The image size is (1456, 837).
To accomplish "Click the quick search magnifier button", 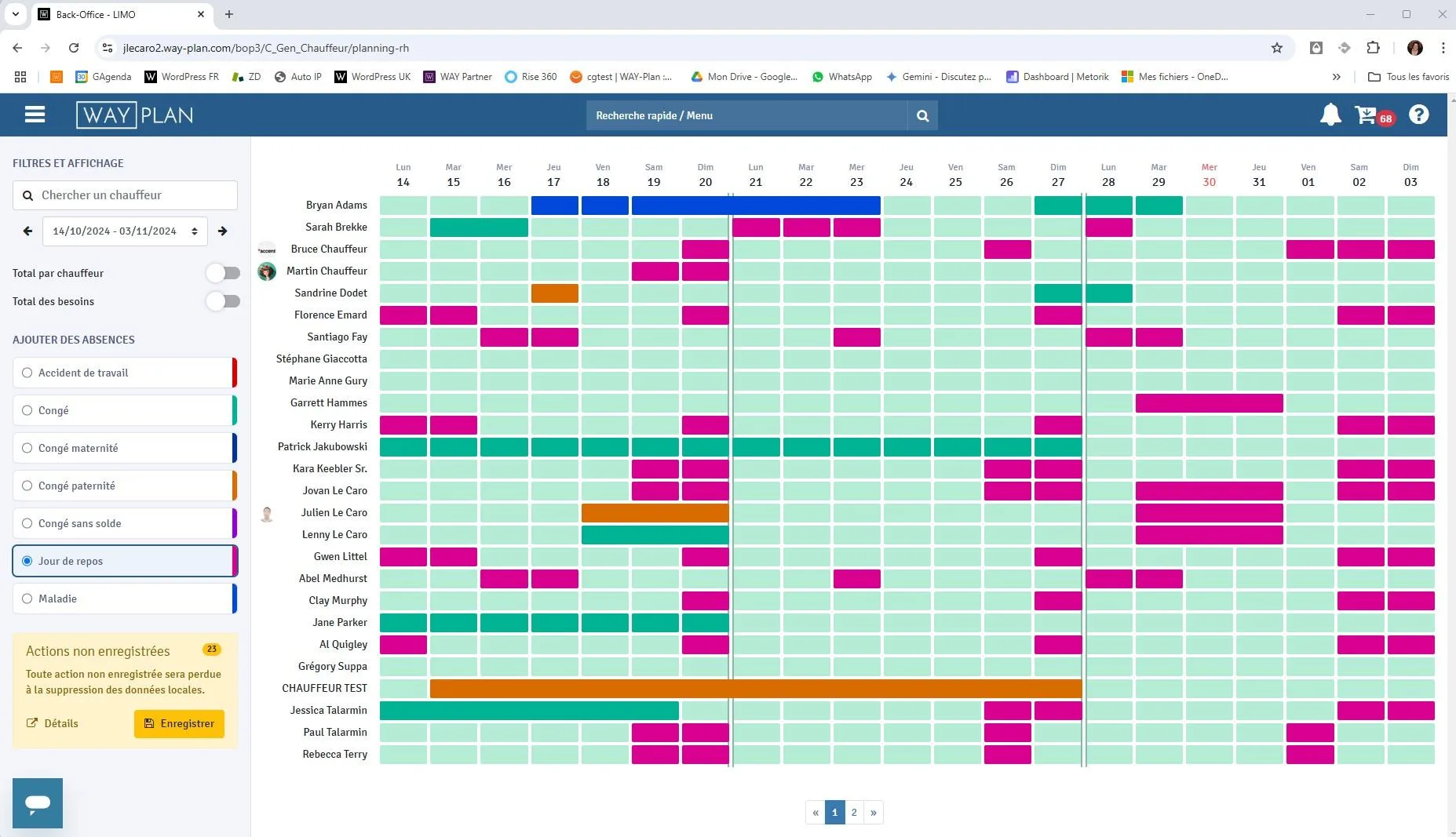I will pyautogui.click(x=922, y=115).
